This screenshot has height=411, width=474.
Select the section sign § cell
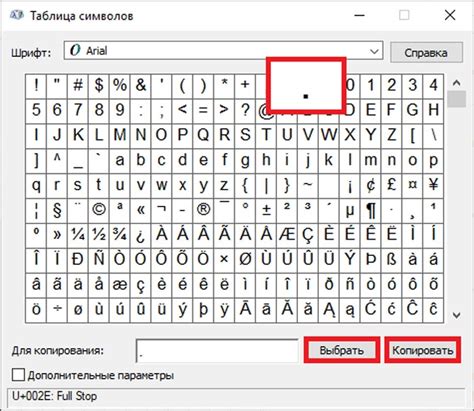pos(57,211)
